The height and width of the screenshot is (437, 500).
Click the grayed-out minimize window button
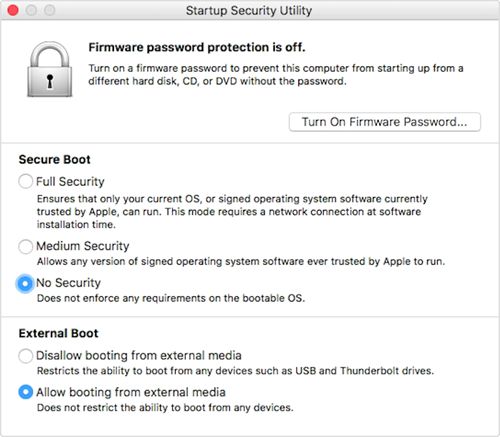click(x=31, y=10)
